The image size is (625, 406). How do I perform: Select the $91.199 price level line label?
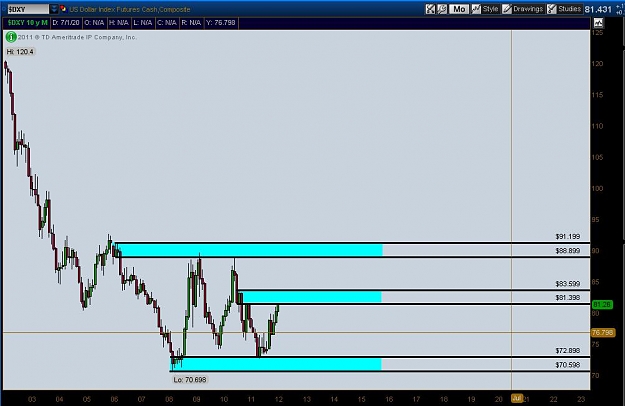point(568,237)
